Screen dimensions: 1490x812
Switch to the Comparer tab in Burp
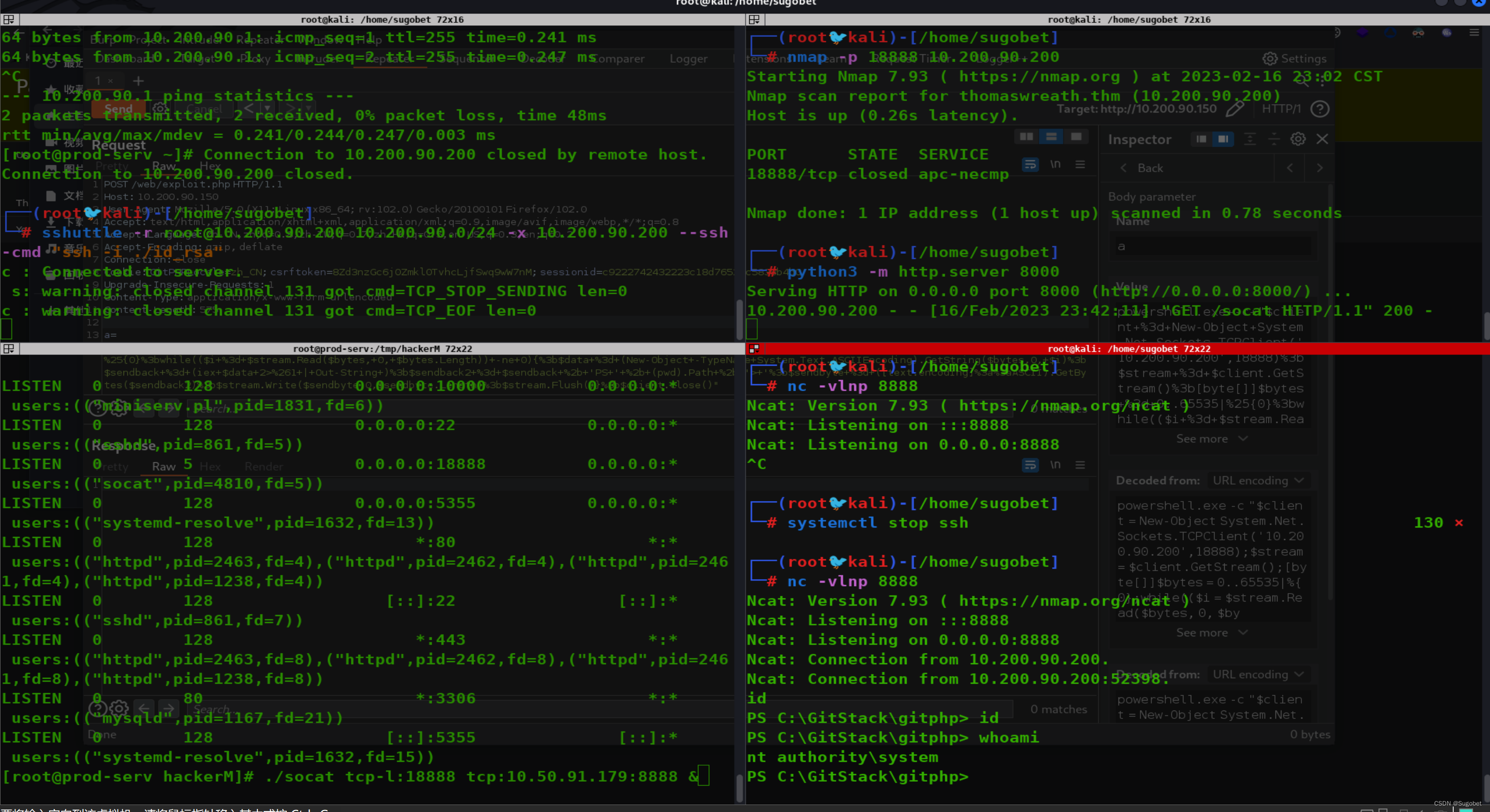pyautogui.click(x=618, y=58)
